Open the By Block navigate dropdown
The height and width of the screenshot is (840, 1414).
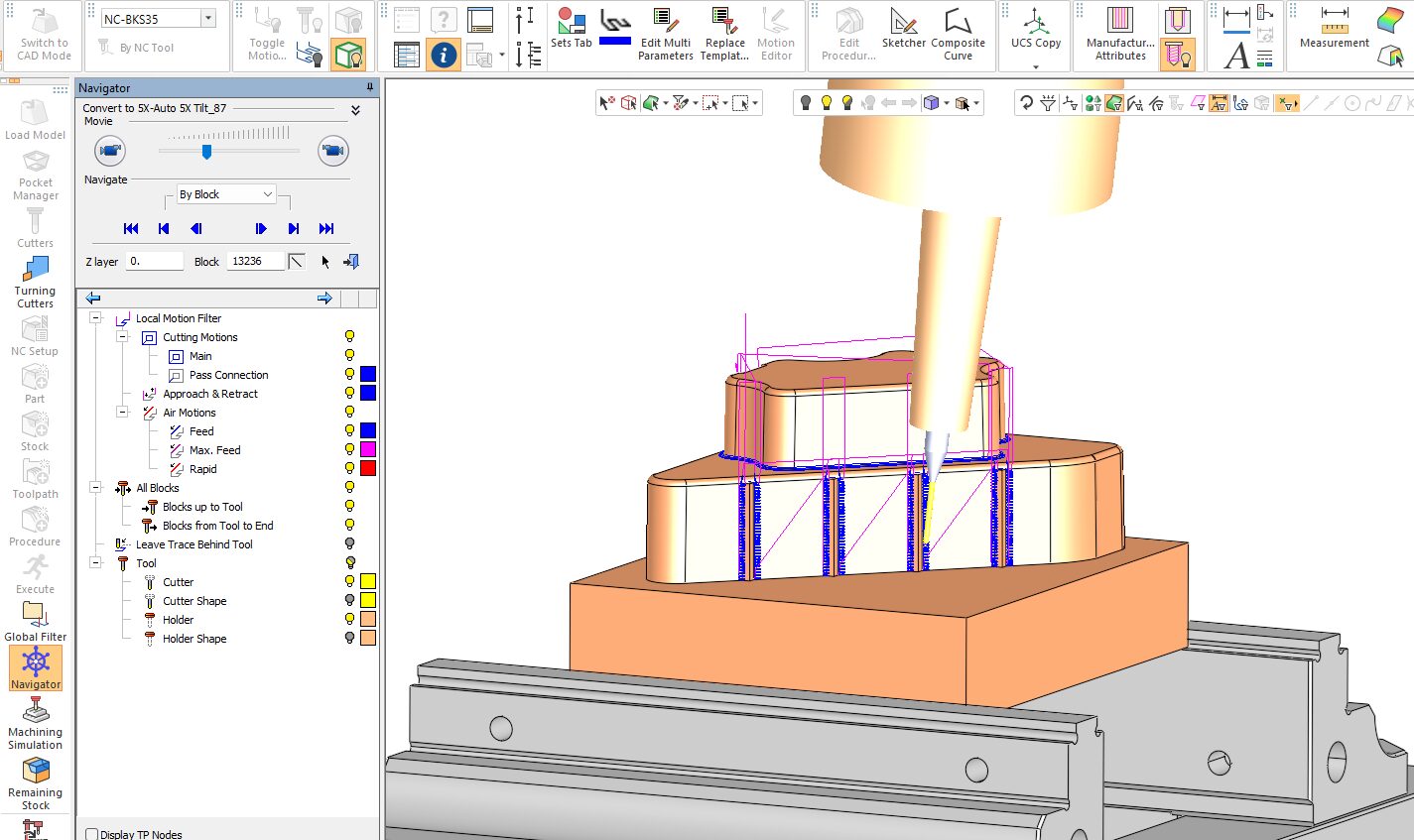226,194
